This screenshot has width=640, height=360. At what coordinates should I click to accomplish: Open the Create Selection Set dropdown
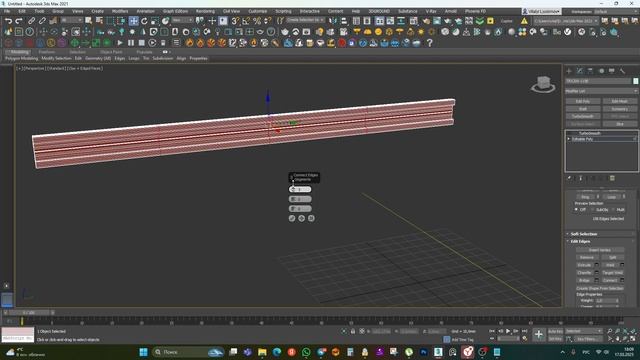(x=305, y=20)
